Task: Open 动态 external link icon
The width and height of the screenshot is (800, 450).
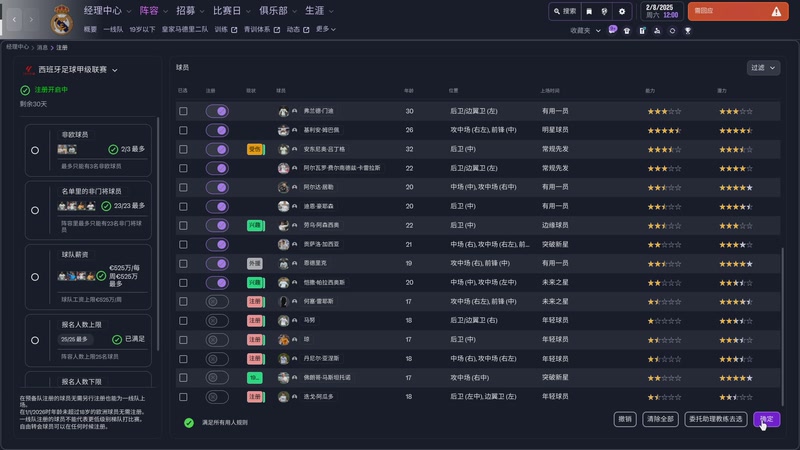Action: 306,30
